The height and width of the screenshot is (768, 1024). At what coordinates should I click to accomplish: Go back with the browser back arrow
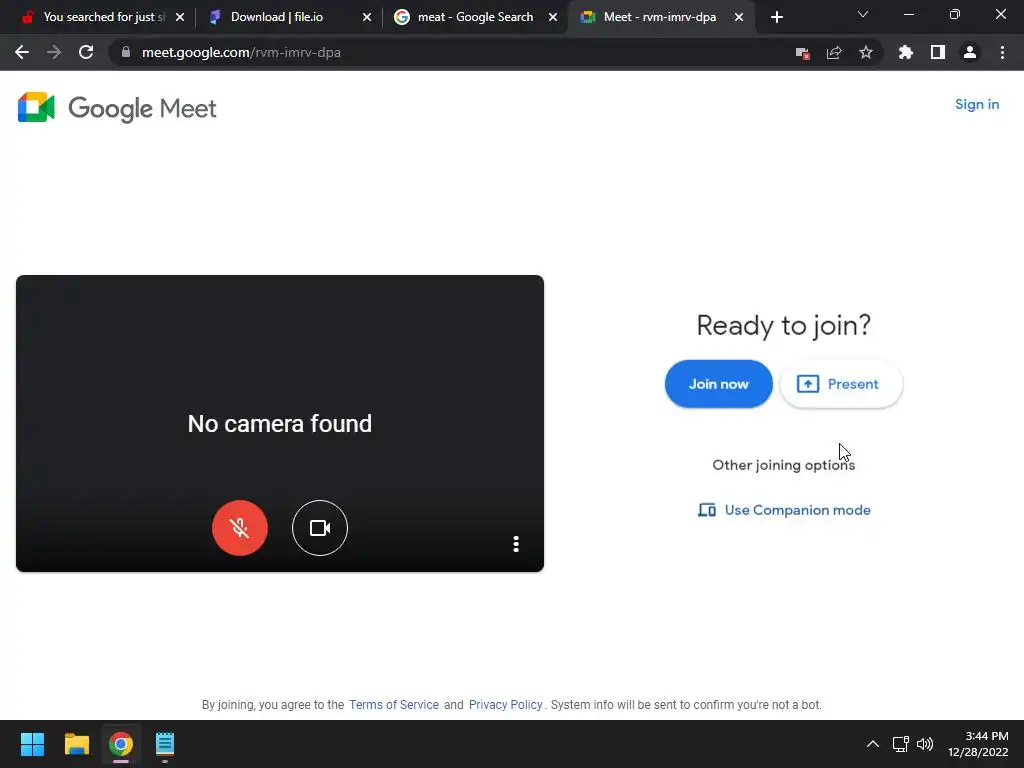tap(22, 52)
